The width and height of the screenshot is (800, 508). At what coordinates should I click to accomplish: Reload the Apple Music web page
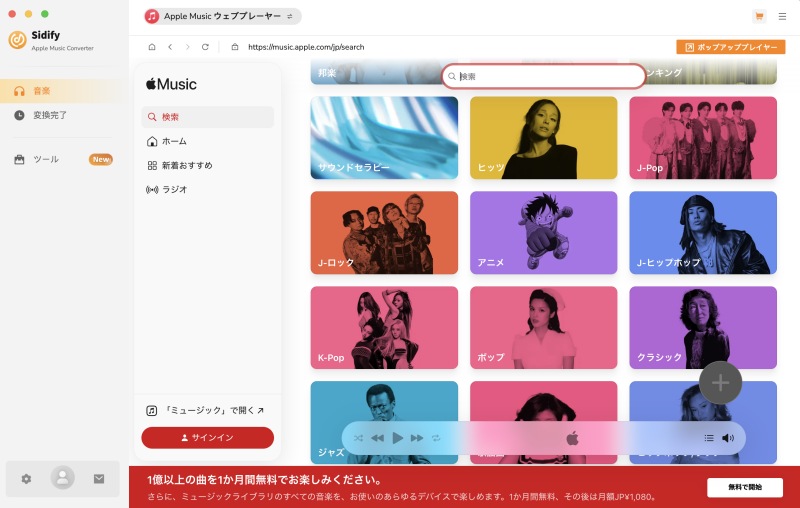coord(205,47)
